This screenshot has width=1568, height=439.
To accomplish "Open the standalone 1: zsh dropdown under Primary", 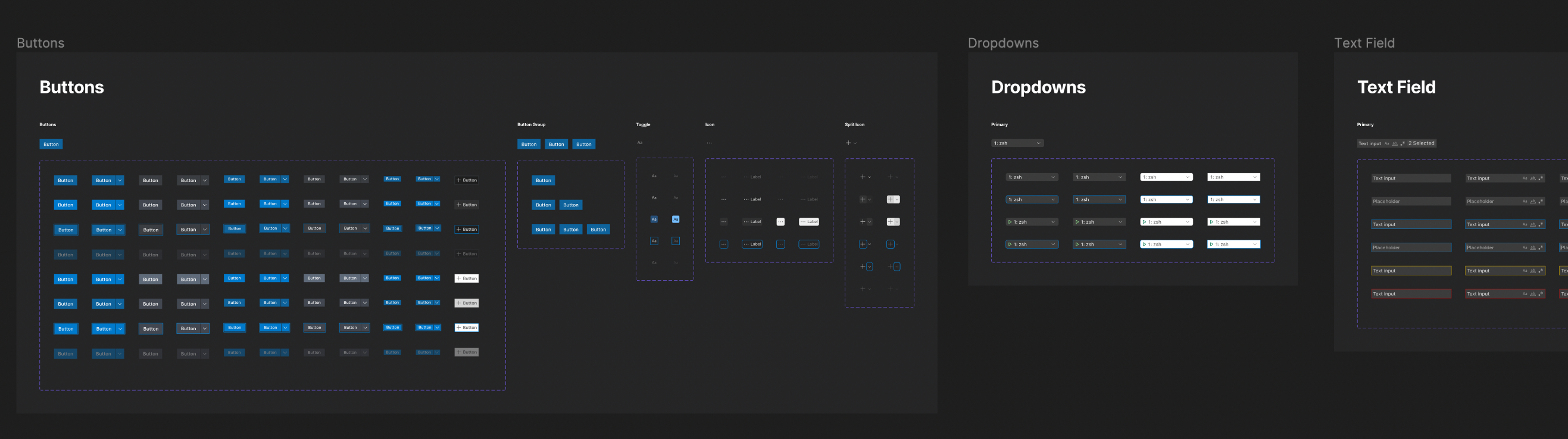I will (1017, 143).
